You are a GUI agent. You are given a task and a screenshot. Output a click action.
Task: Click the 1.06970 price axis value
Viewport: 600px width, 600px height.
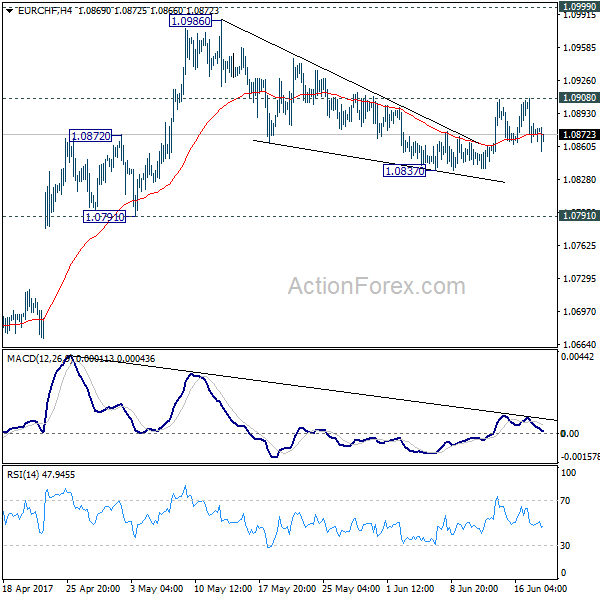[579, 311]
